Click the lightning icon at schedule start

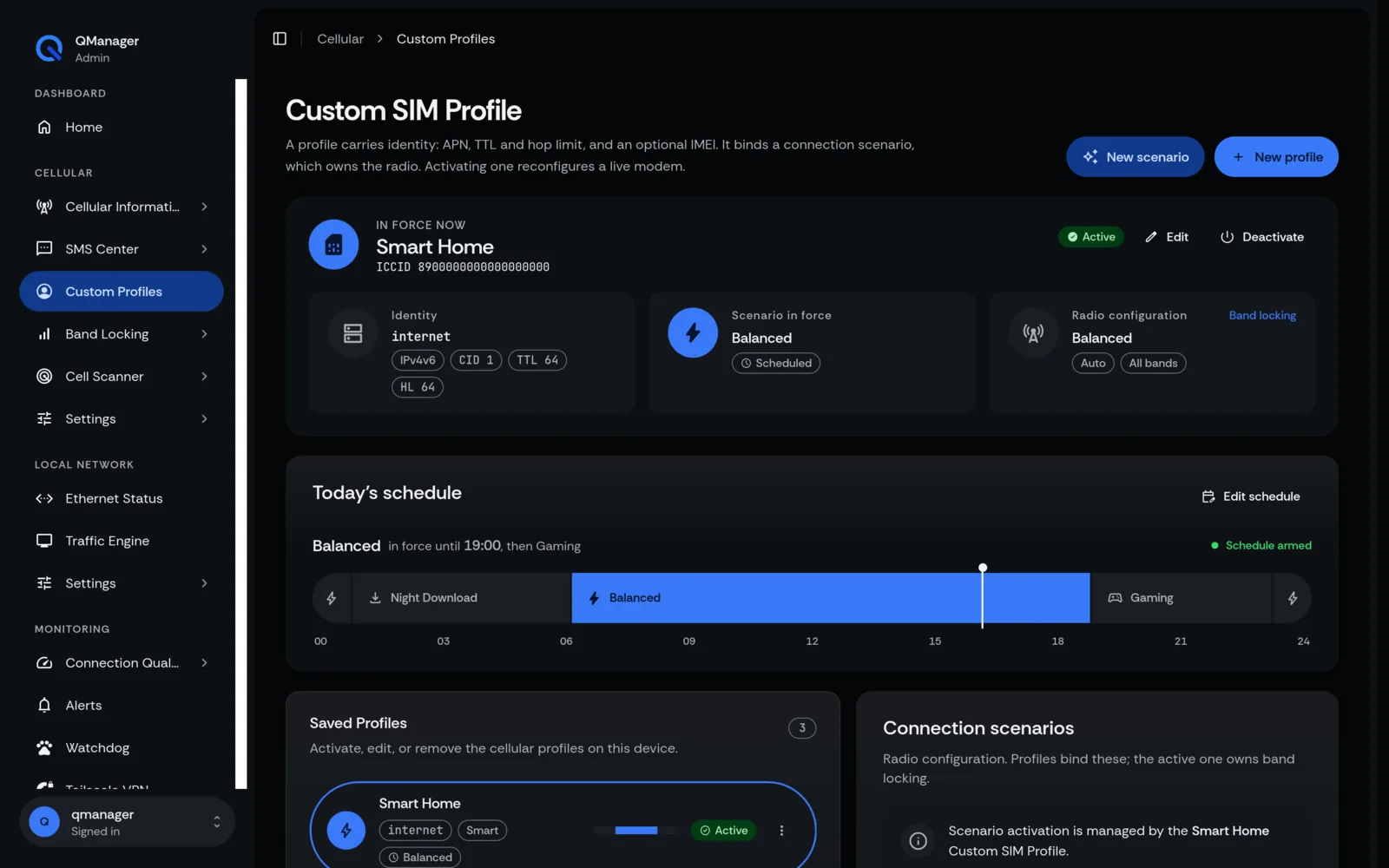(x=332, y=598)
